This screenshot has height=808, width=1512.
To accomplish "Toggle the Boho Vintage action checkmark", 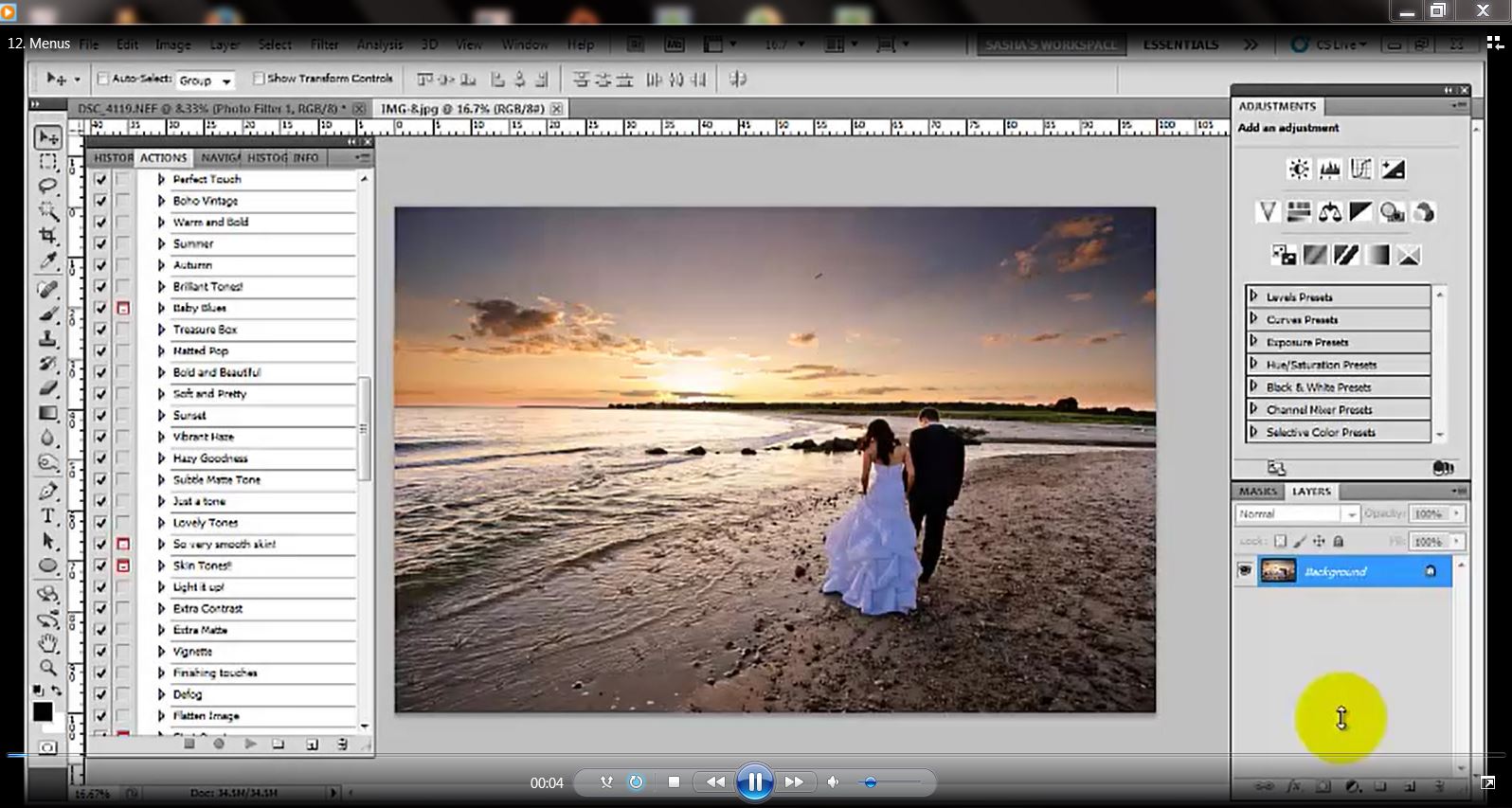I will [x=100, y=201].
